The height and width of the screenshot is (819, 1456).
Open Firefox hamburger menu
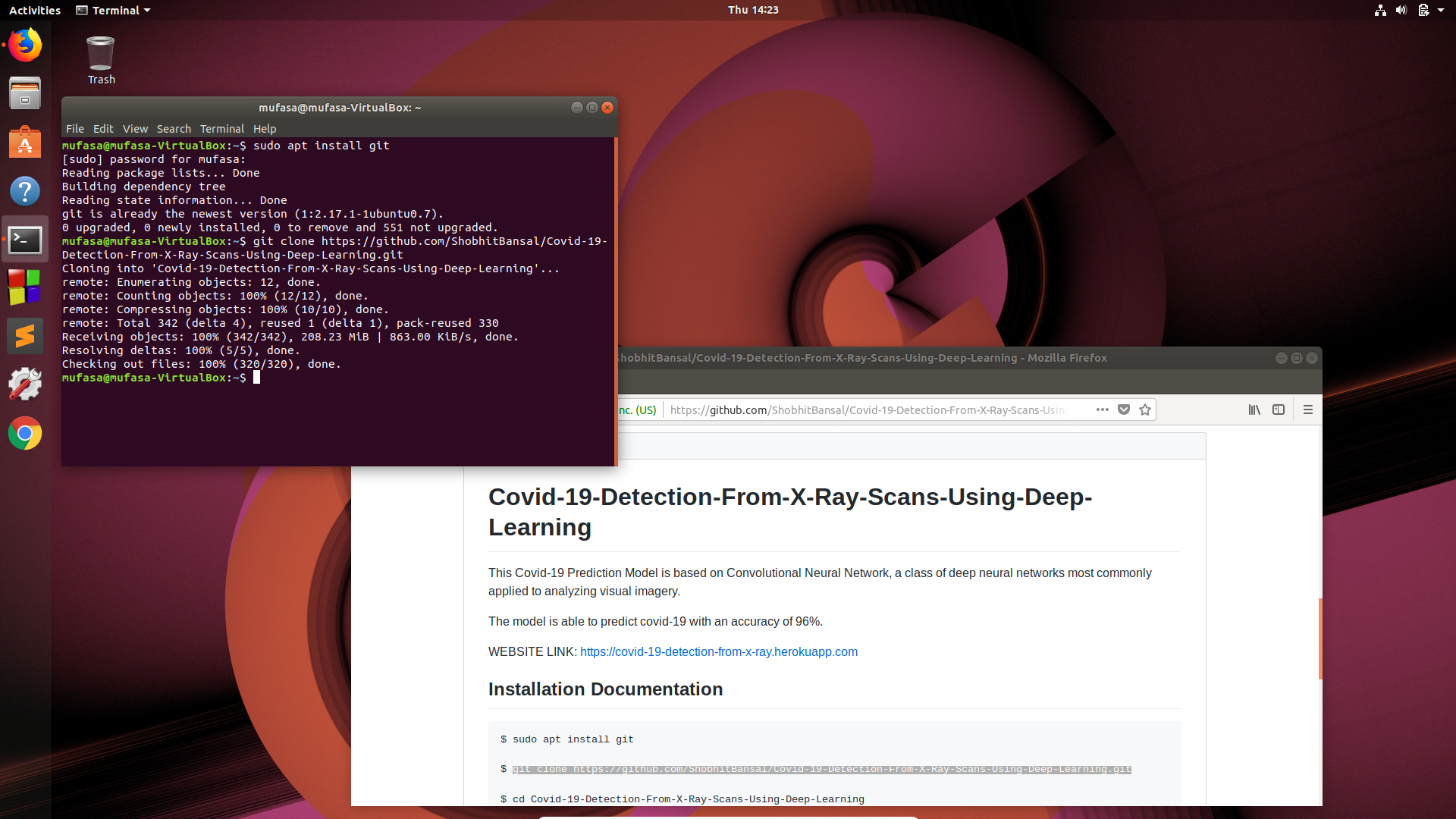(1308, 409)
